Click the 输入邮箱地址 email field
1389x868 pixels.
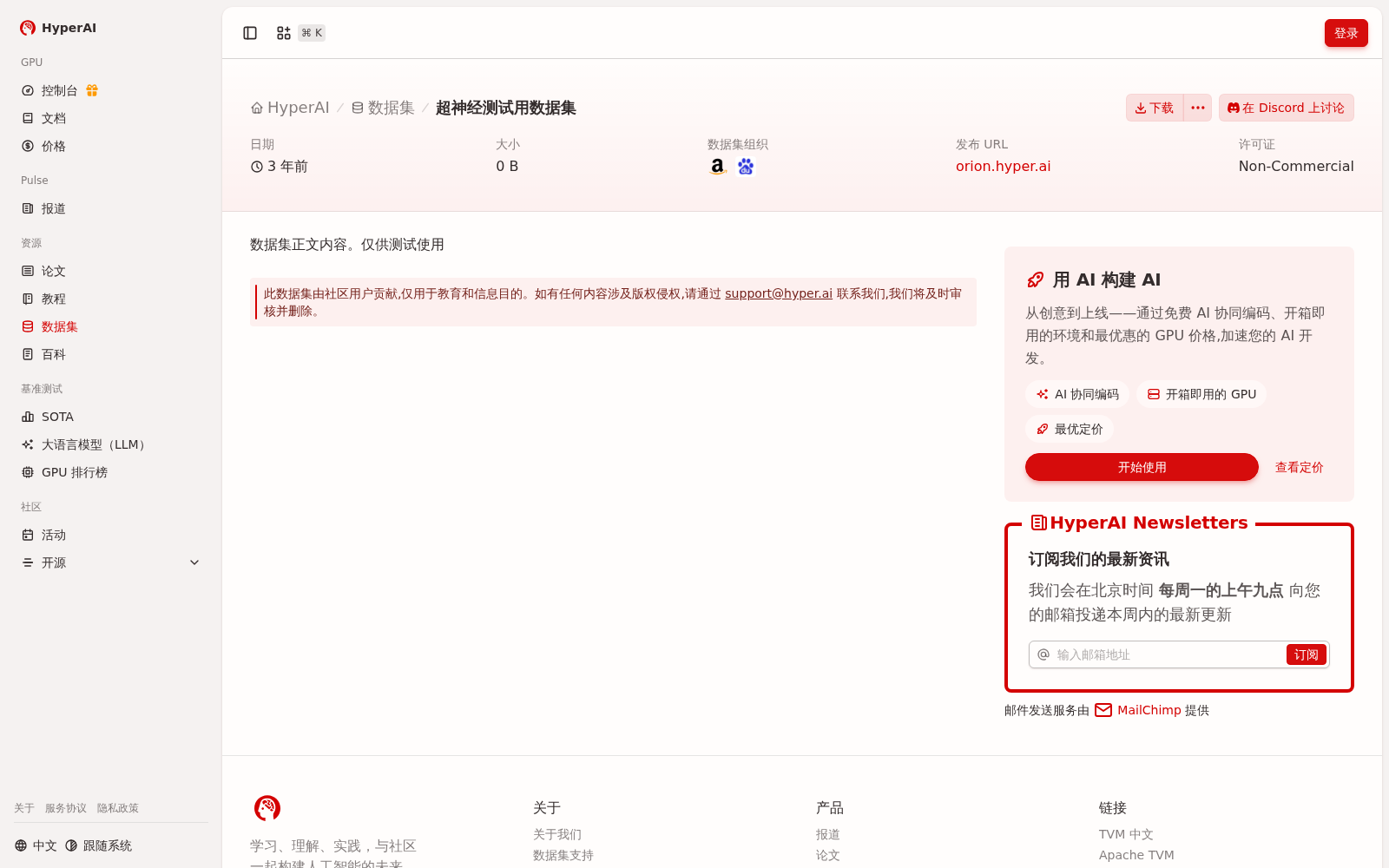tap(1168, 654)
